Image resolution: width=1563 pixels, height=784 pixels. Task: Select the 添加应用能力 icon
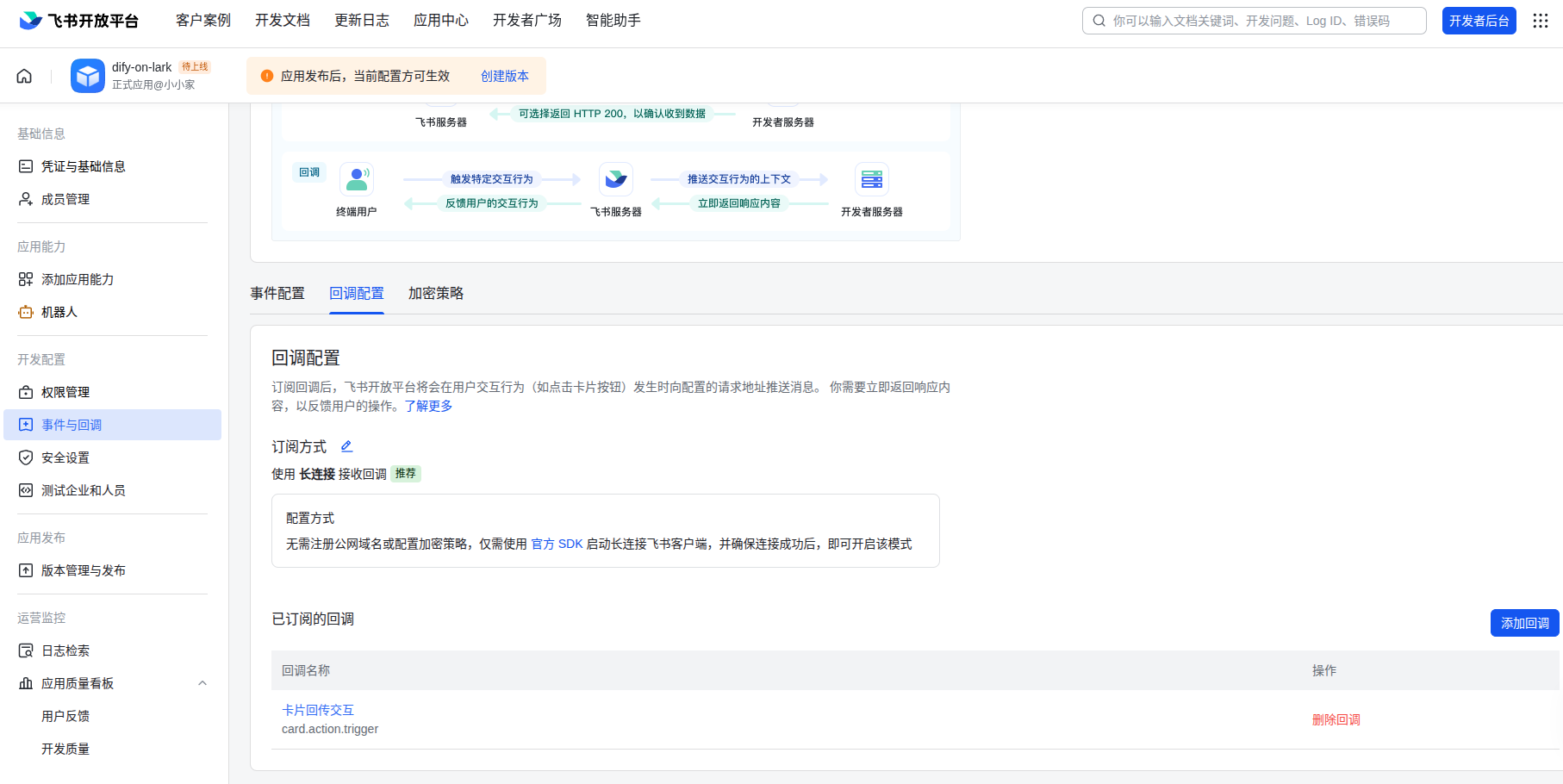25,279
